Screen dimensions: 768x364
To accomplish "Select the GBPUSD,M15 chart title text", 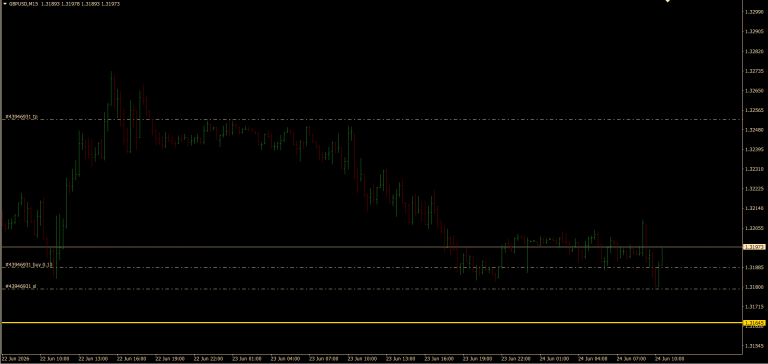I will [x=24, y=3].
